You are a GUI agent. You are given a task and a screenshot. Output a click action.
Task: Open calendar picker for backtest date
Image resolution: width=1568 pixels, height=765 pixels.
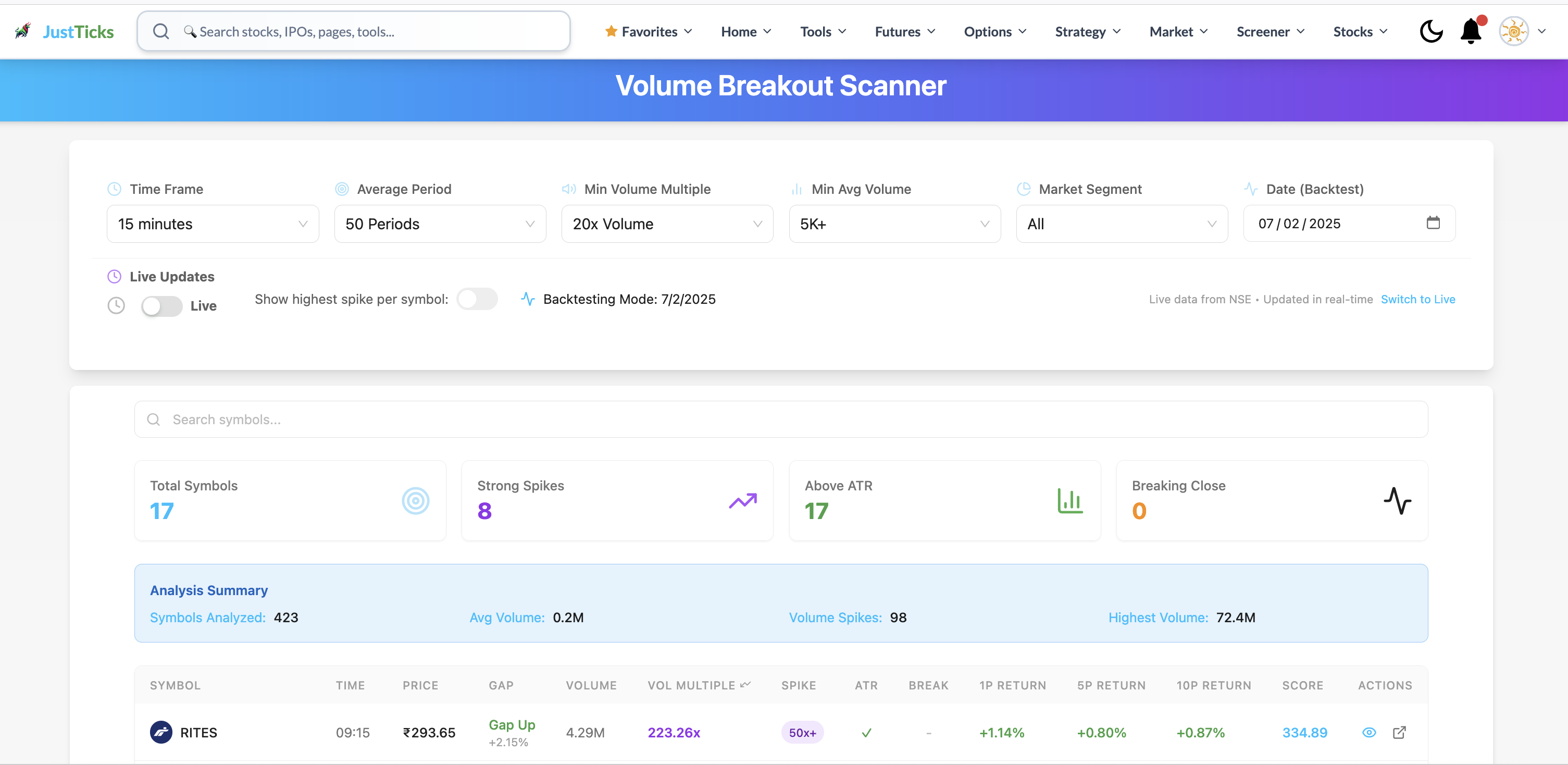point(1433,223)
